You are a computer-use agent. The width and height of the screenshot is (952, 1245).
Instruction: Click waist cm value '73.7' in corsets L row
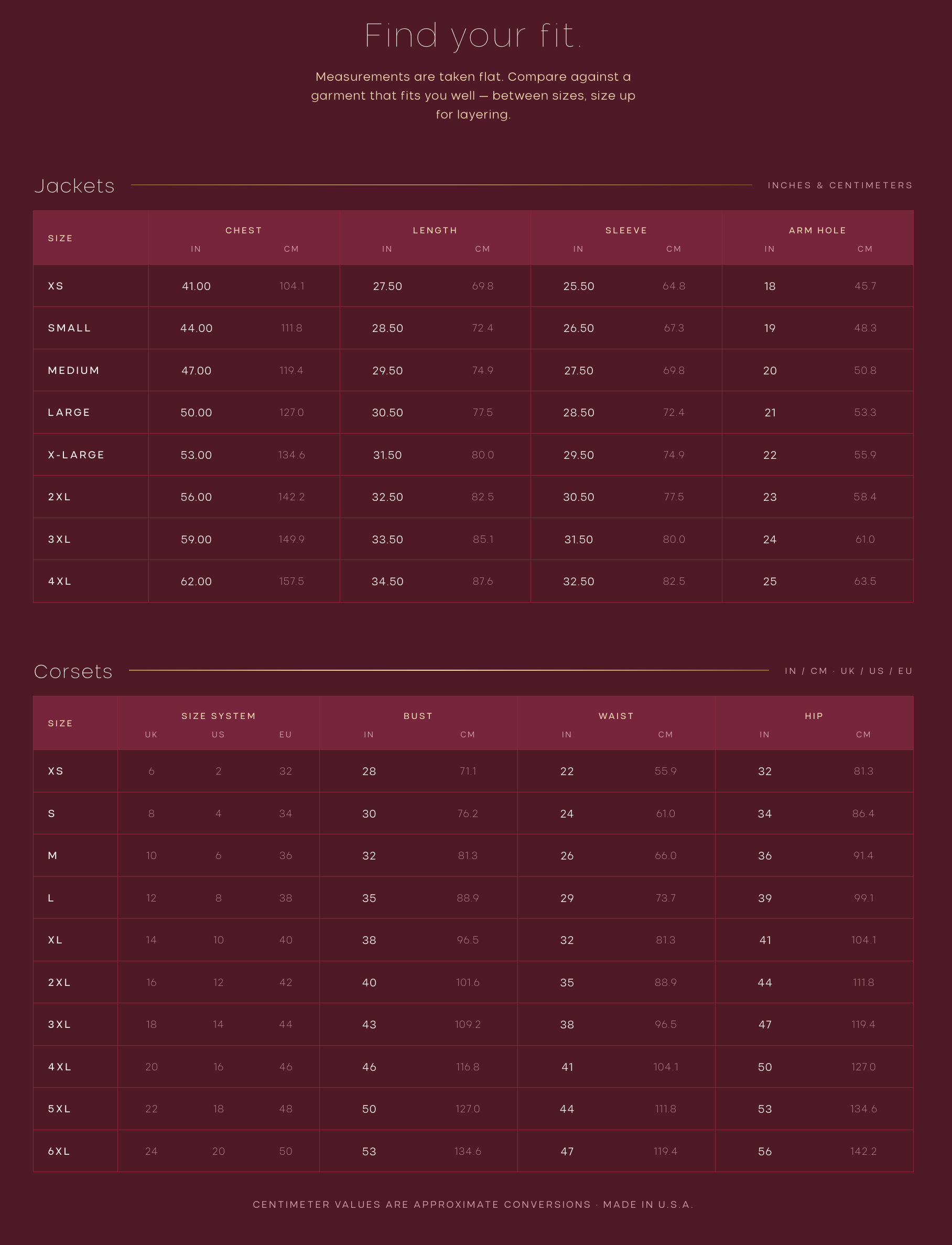(x=665, y=898)
